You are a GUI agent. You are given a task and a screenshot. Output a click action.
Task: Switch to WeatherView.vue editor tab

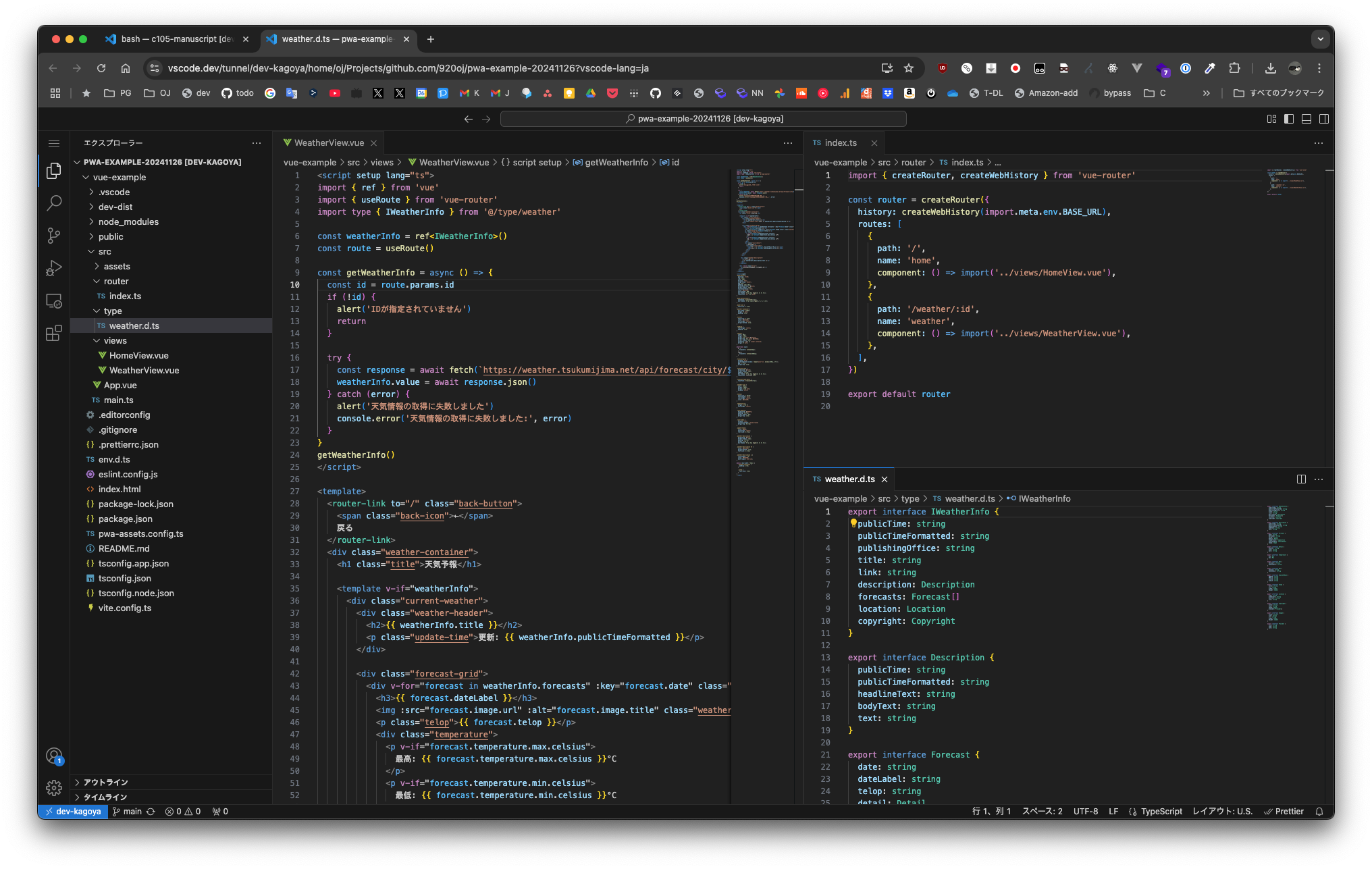[329, 143]
